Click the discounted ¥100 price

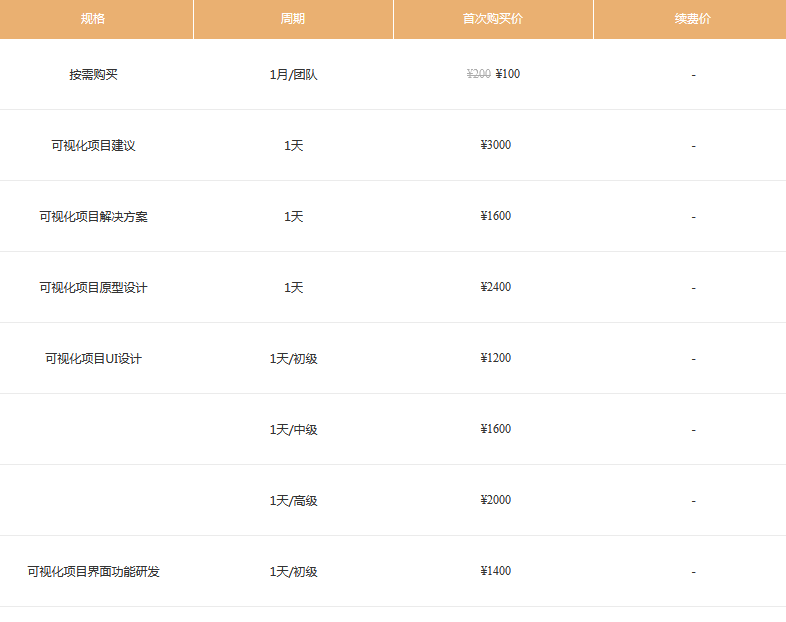point(508,74)
